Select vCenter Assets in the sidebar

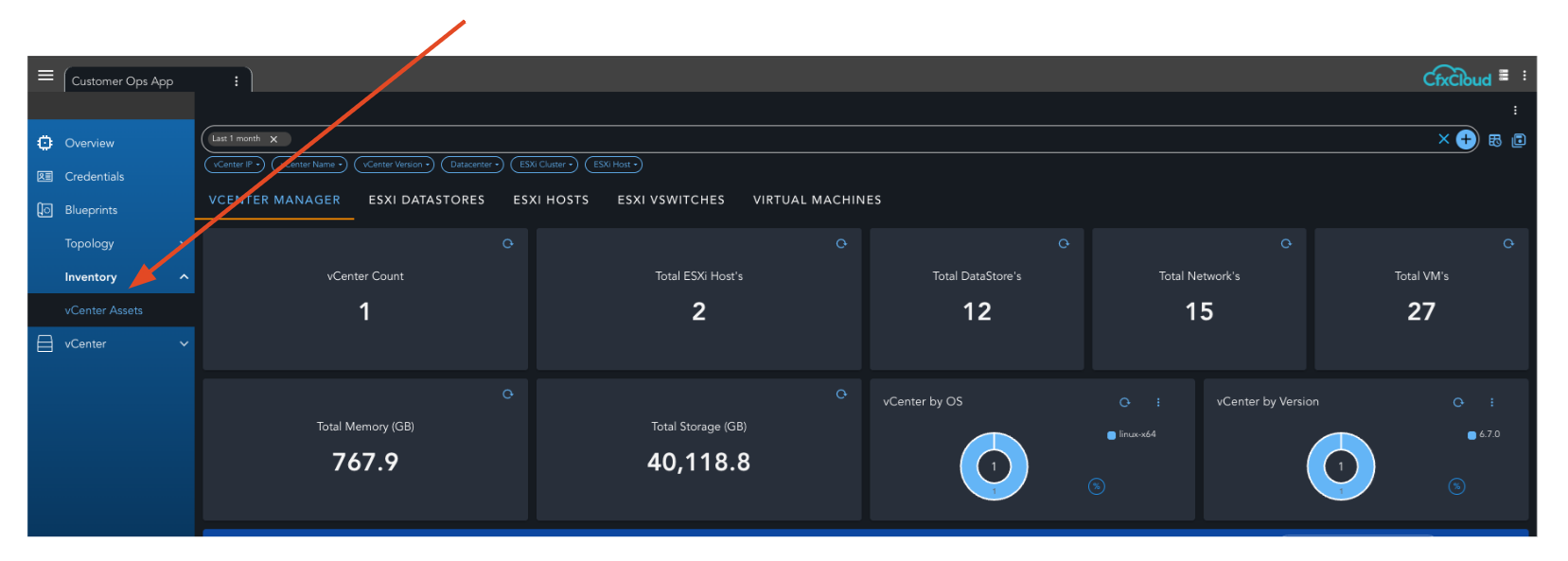tap(103, 310)
